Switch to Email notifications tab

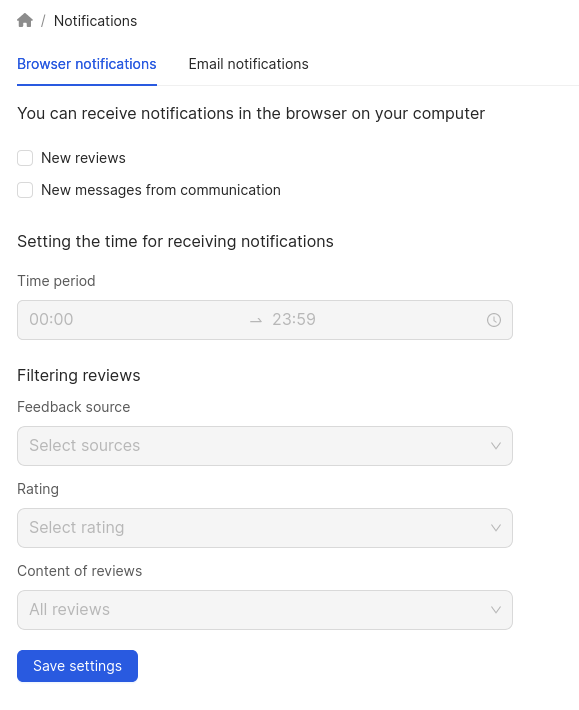click(249, 64)
